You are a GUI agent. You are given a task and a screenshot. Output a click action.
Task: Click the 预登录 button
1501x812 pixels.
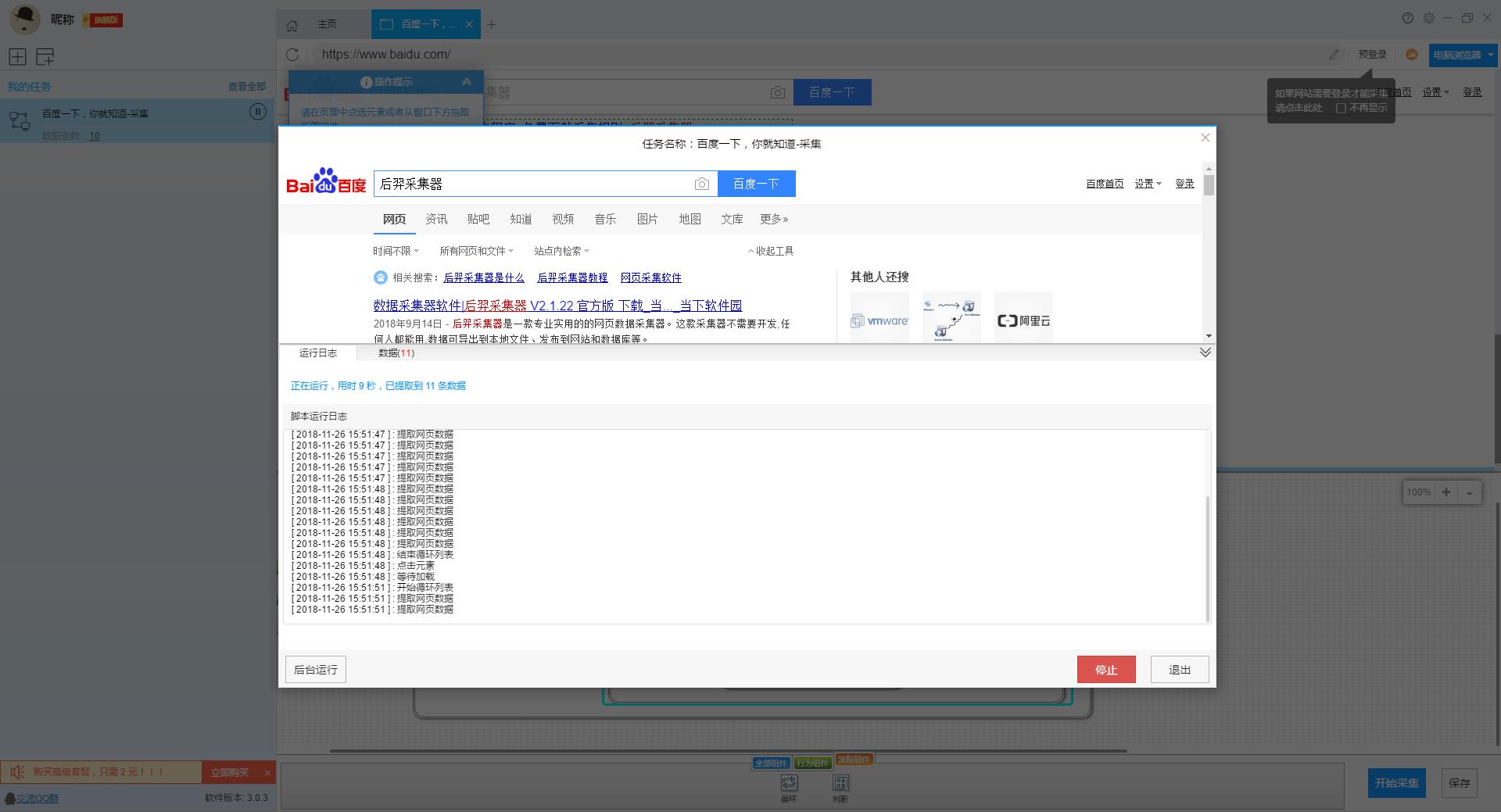(1372, 55)
